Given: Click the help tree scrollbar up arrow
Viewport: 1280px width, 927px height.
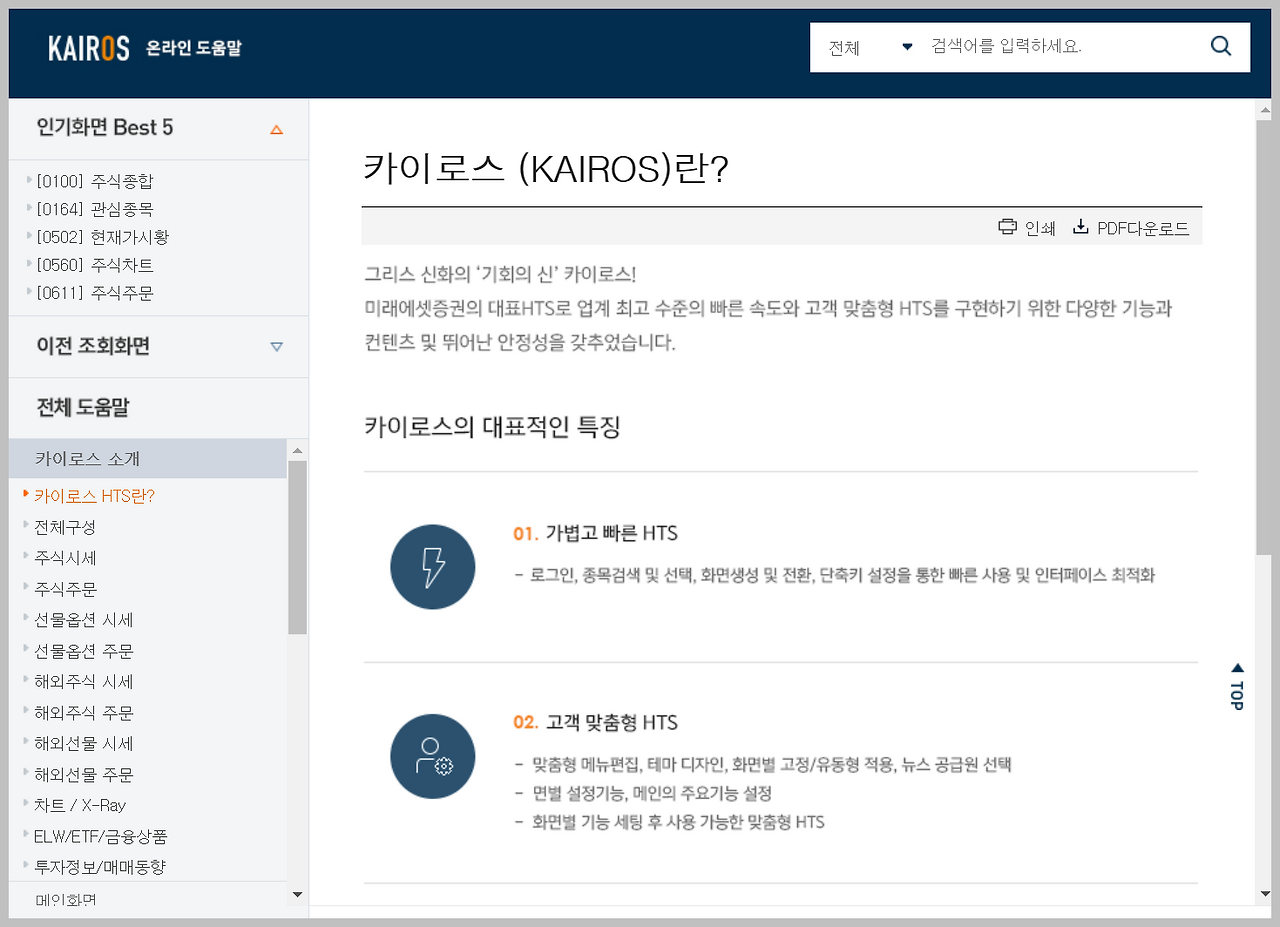Looking at the screenshot, I should (x=297, y=449).
